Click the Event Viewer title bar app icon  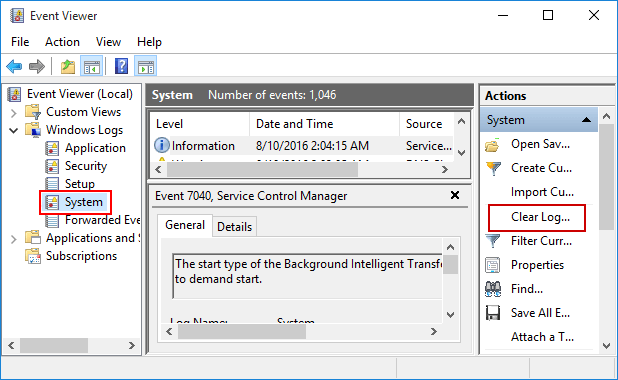[x=17, y=16]
